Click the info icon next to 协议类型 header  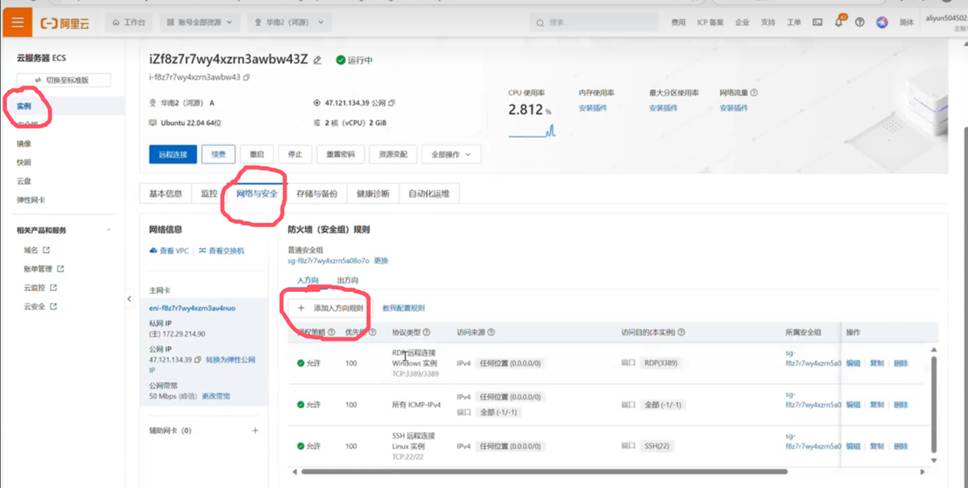tap(427, 332)
